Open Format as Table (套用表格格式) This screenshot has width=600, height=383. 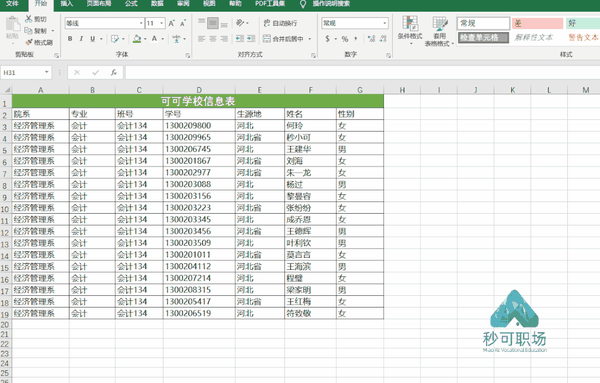pos(439,31)
